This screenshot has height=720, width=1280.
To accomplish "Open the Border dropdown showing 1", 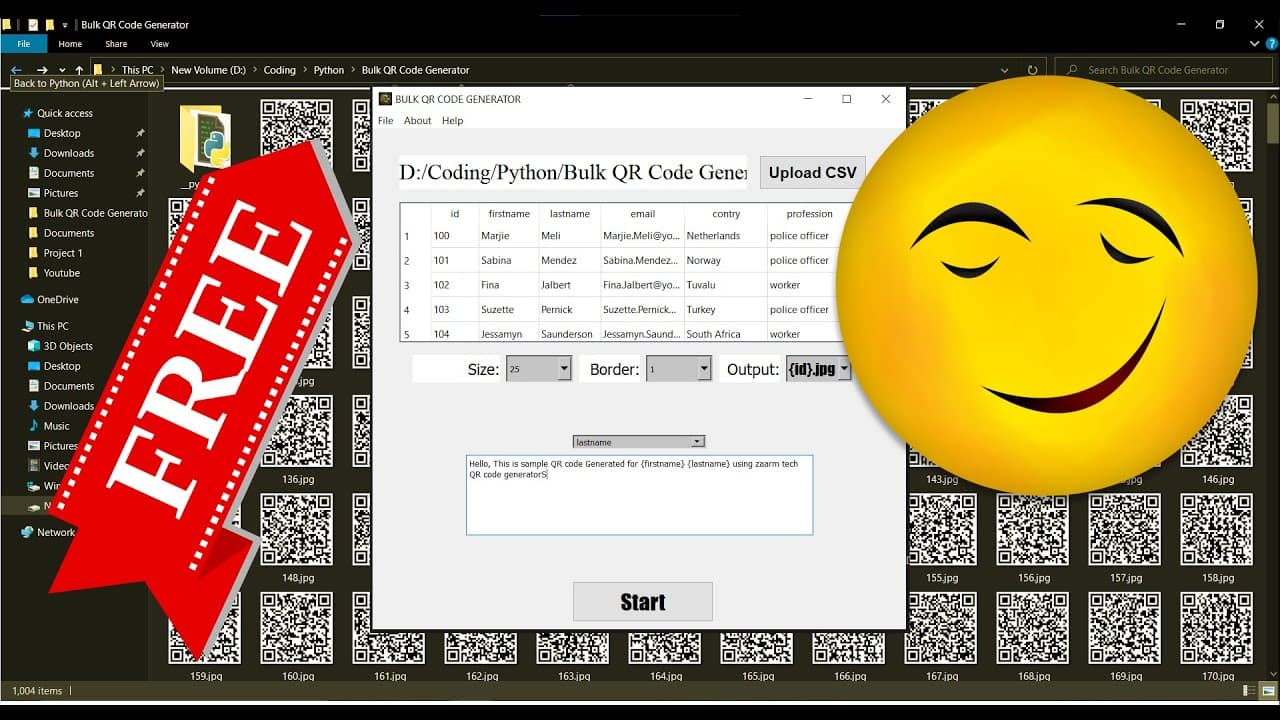I will (x=678, y=369).
